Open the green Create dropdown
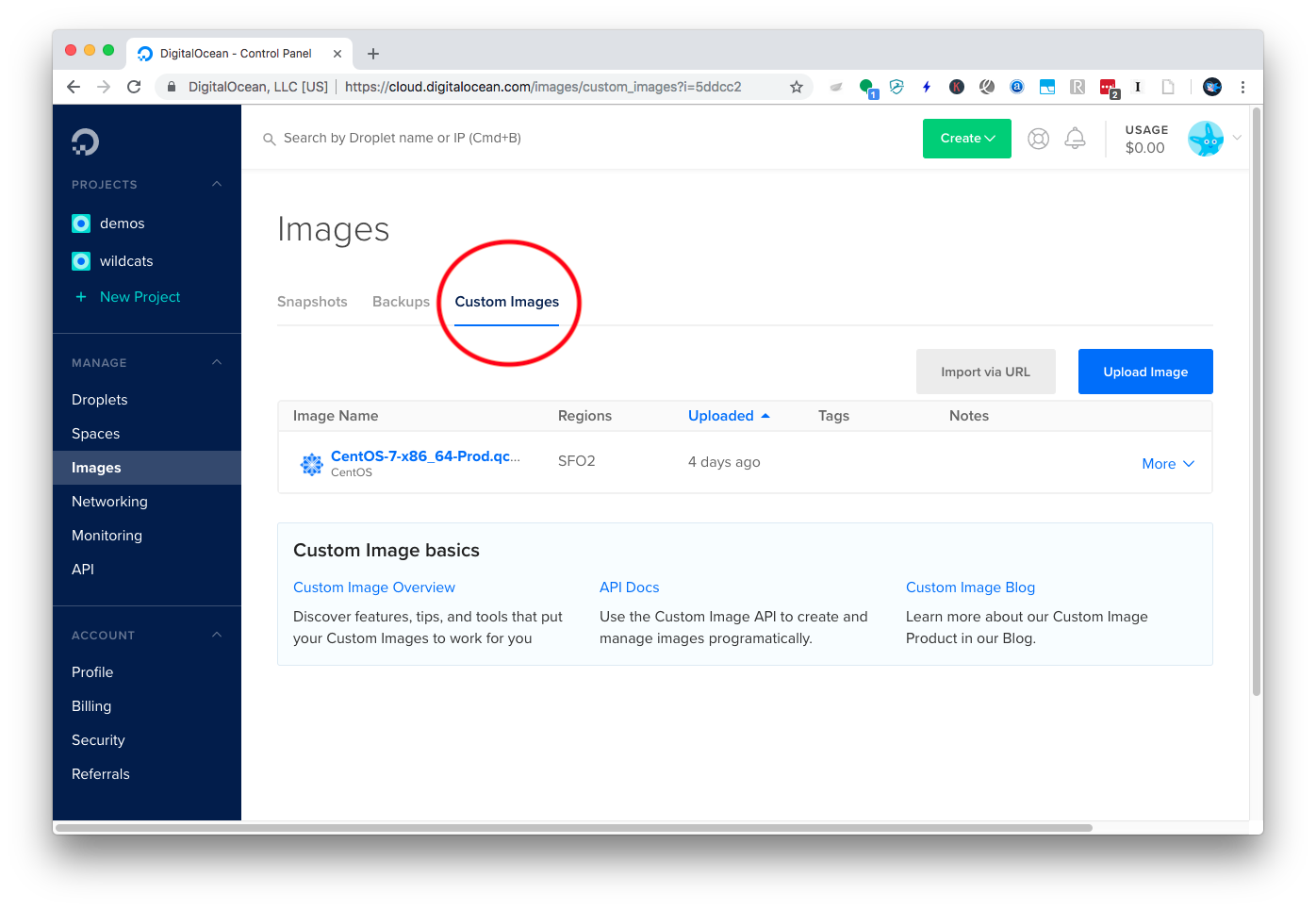The width and height of the screenshot is (1316, 910). click(967, 139)
